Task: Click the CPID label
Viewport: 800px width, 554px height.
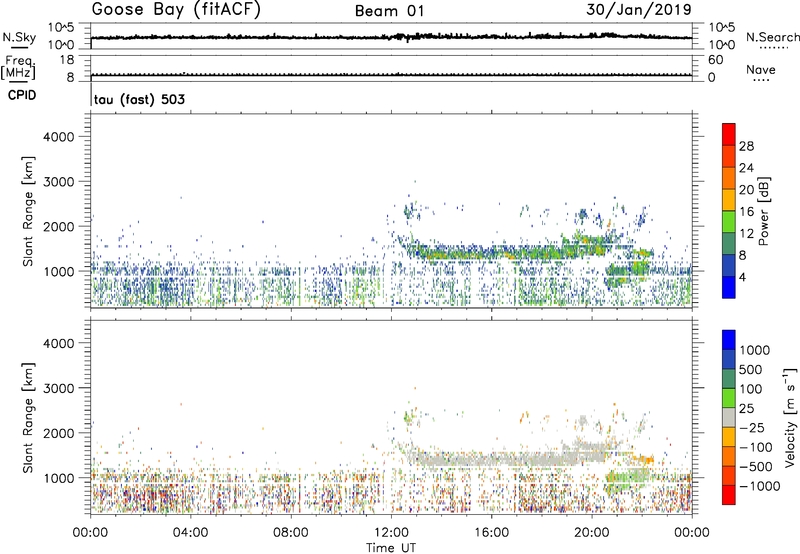Action: point(22,95)
